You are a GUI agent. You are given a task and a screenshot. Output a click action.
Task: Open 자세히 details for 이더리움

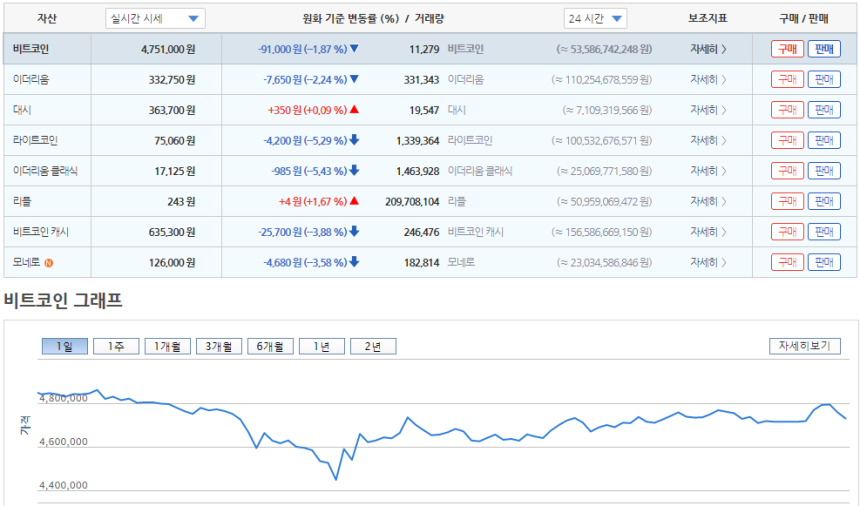708,79
